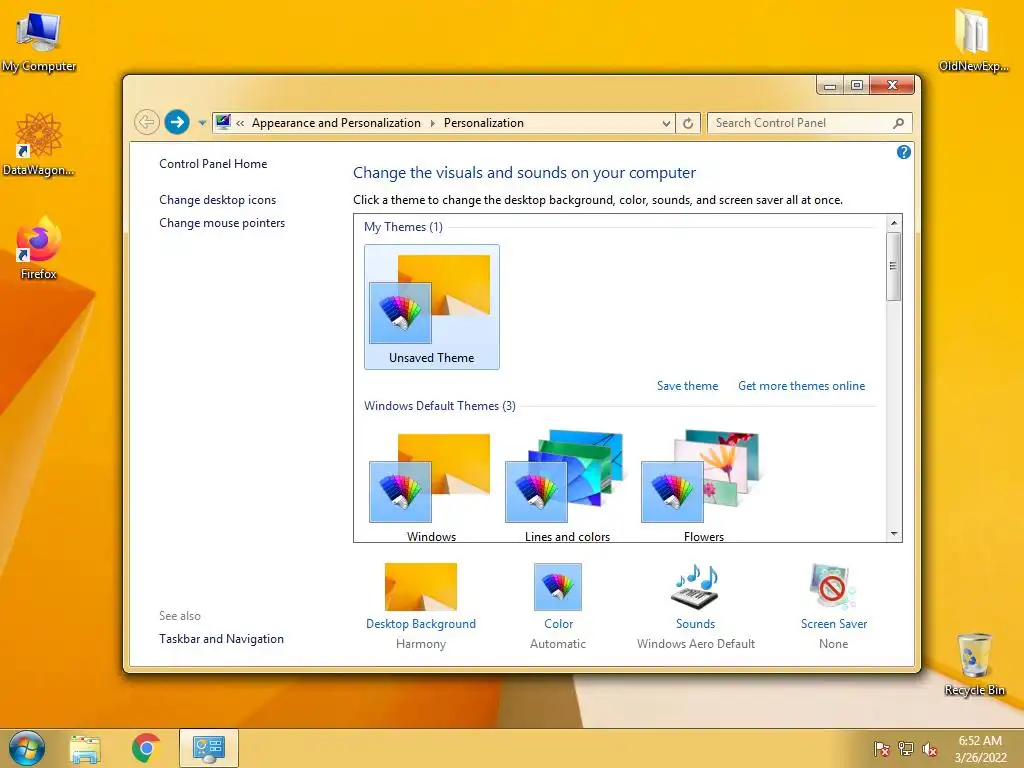Expand the breadcrumb arrow after Appearance and Personalization
Screen dimensions: 1024x768
coord(432,123)
